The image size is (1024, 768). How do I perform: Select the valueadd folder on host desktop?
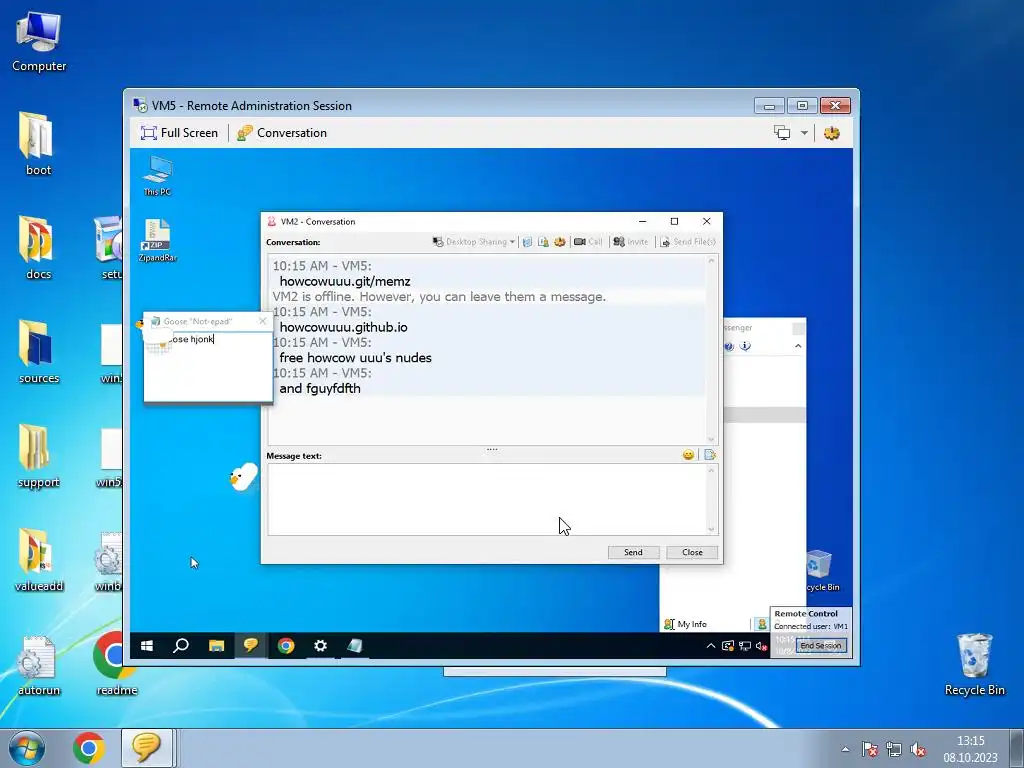[39, 560]
